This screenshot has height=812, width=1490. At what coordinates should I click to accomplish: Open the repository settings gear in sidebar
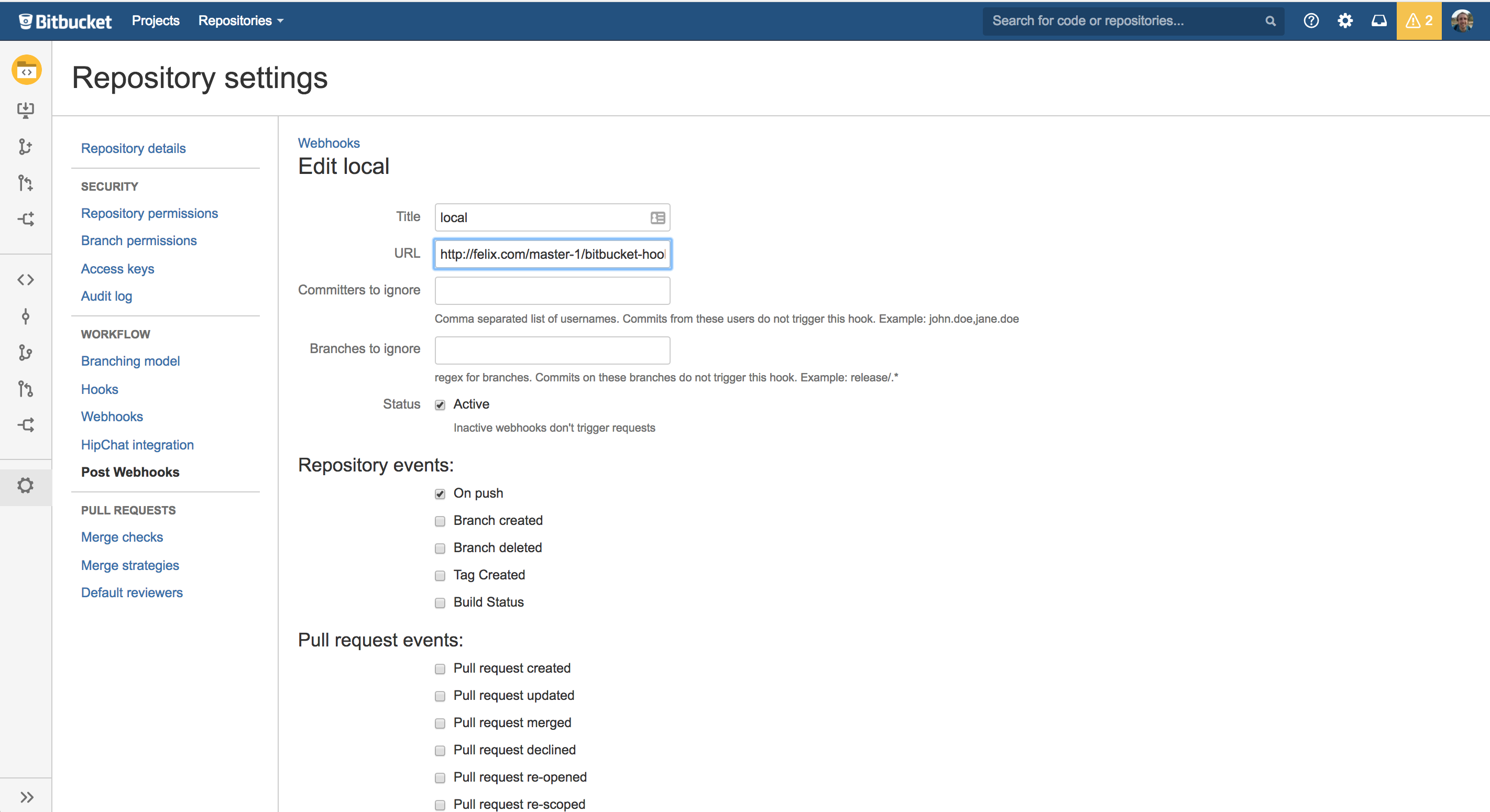(x=26, y=485)
